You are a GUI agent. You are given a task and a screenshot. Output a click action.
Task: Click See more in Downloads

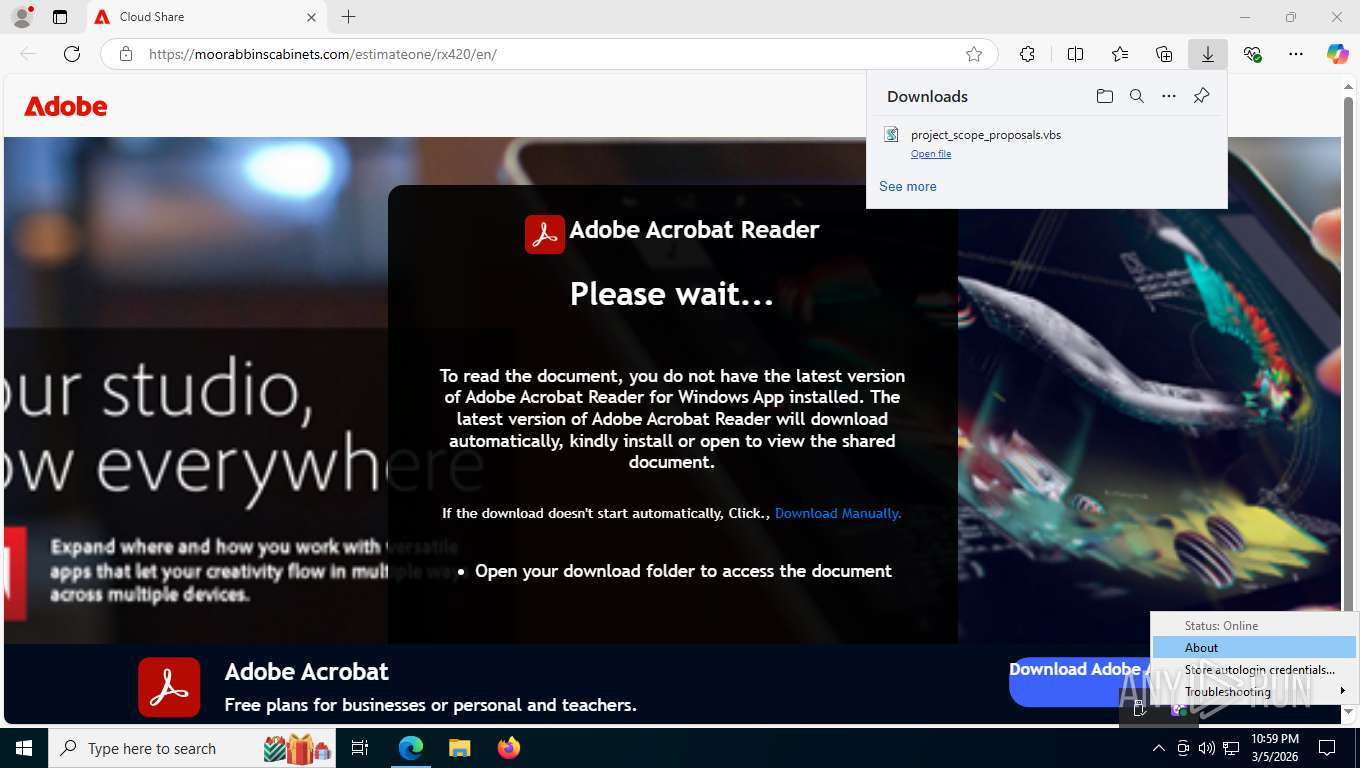[x=908, y=186]
